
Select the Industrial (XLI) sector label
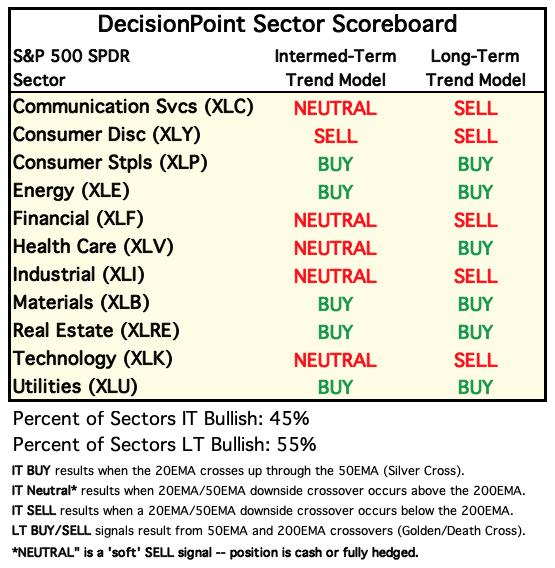point(79,275)
